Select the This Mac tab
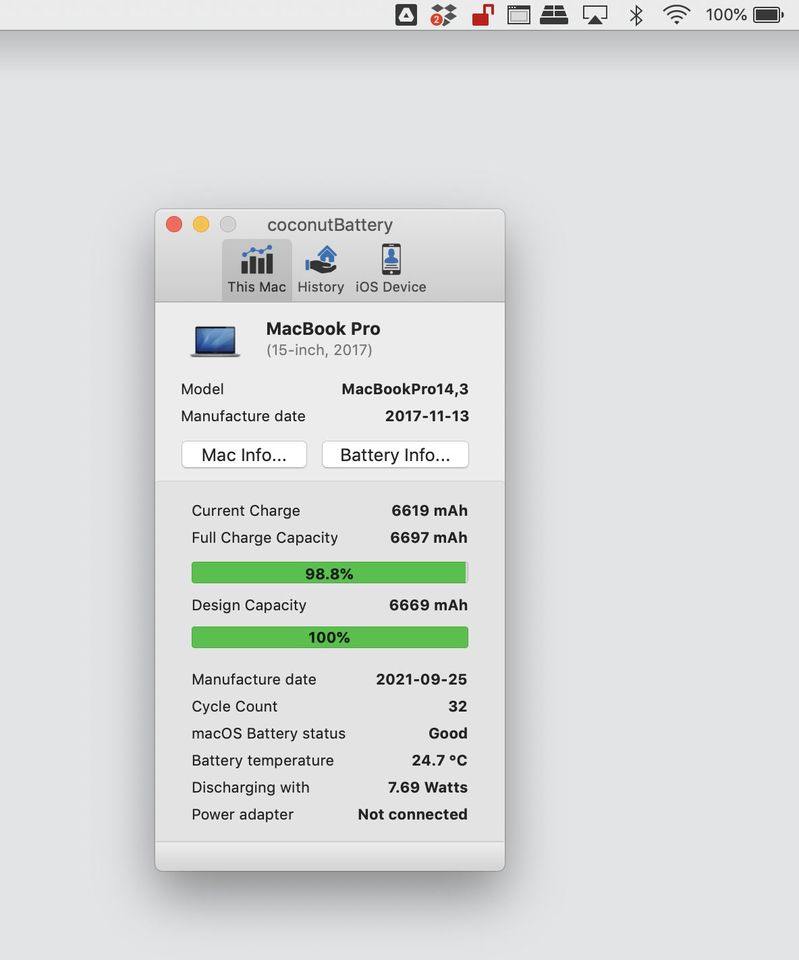This screenshot has width=799, height=960. coord(257,270)
